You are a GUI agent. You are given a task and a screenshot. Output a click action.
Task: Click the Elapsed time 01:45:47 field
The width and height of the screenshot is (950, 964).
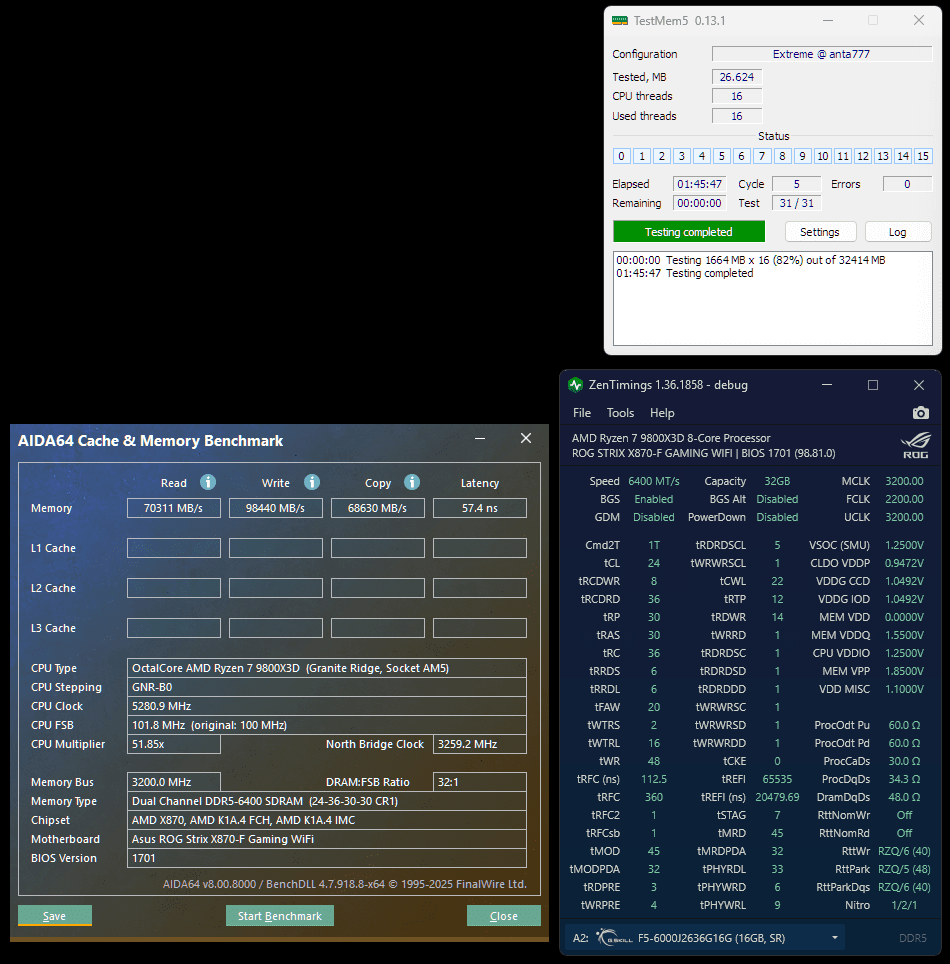[700, 184]
